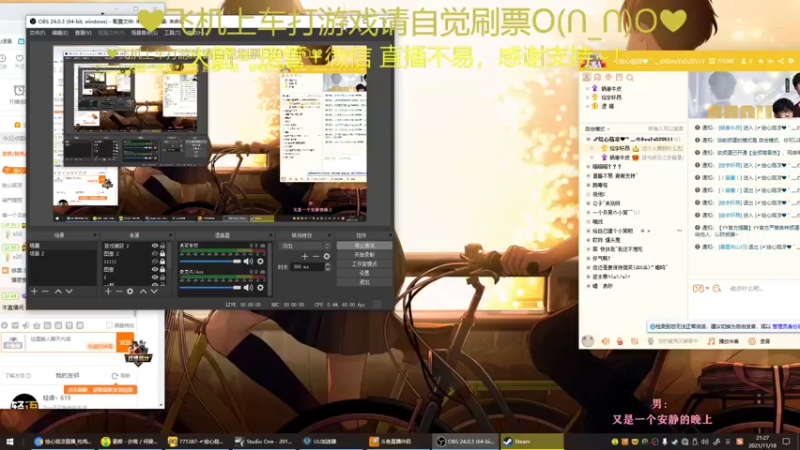Toggle visibility of first source in OBS list
Image resolution: width=800 pixels, height=450 pixels.
click(155, 246)
